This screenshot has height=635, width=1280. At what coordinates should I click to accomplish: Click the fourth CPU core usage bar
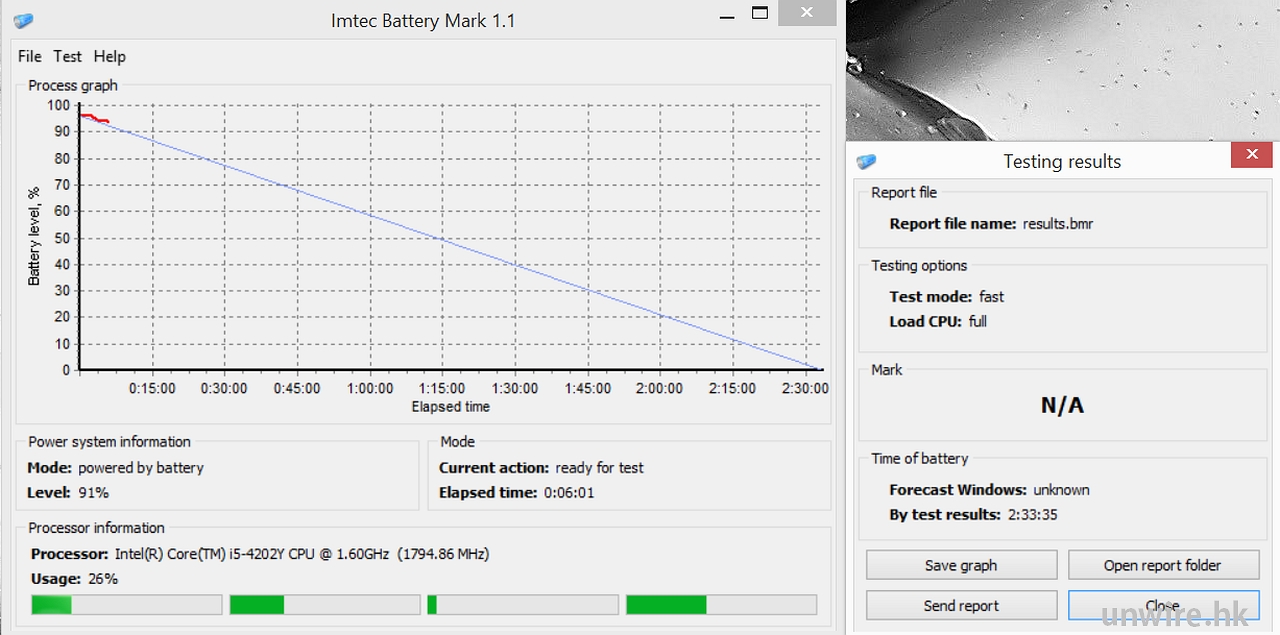pos(721,604)
